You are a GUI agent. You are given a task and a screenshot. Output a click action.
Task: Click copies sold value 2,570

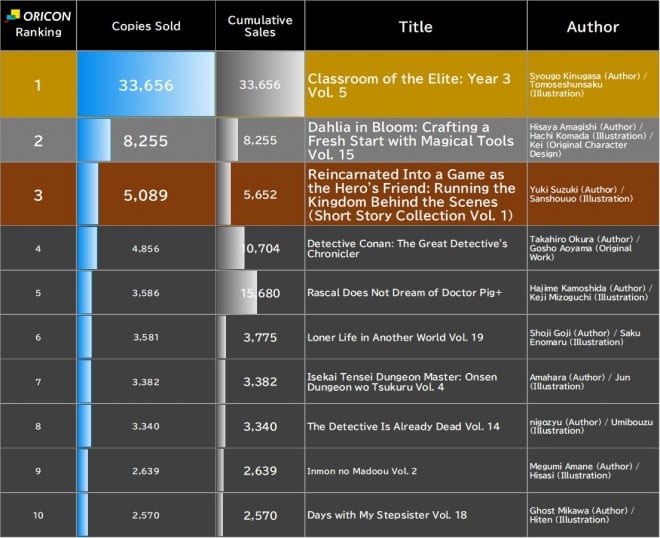click(x=146, y=515)
